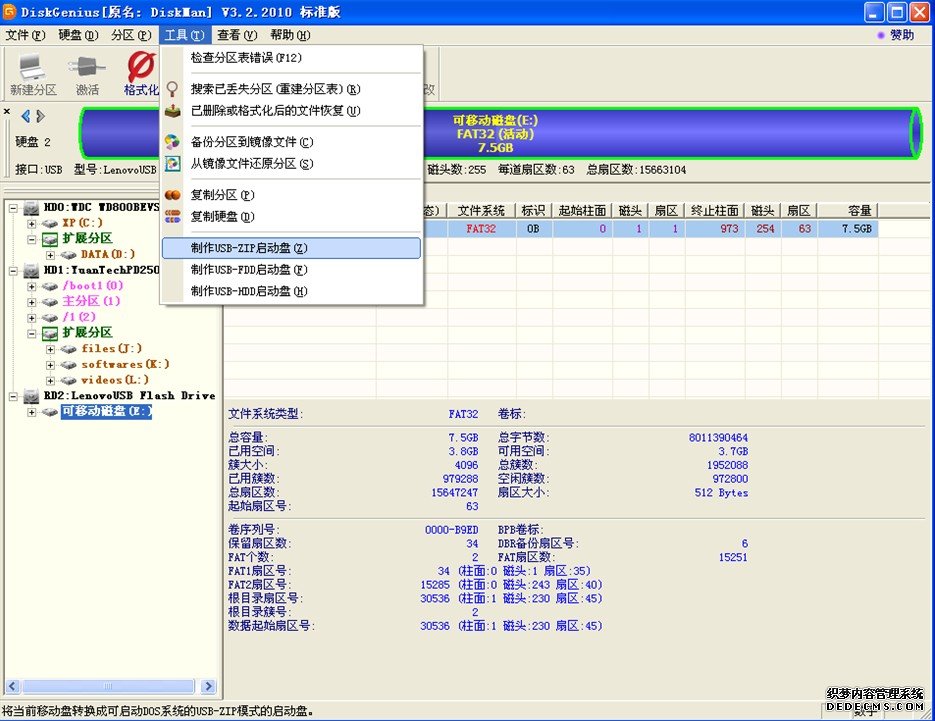This screenshot has height=721, width=935.
Task: Click the RD2 Lenovo USB flash drive icon
Action: click(x=31, y=395)
